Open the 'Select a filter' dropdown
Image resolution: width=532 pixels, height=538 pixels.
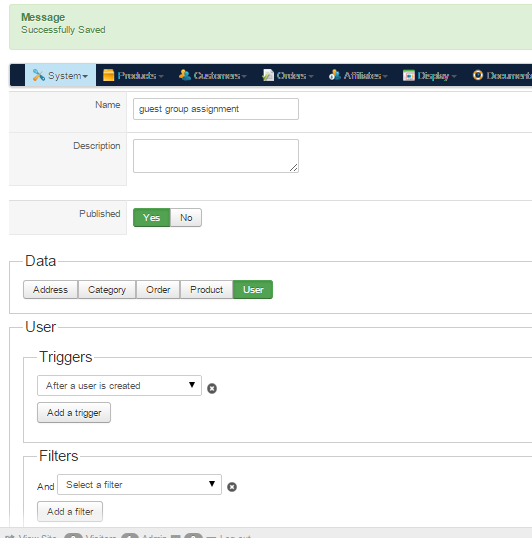[139, 484]
